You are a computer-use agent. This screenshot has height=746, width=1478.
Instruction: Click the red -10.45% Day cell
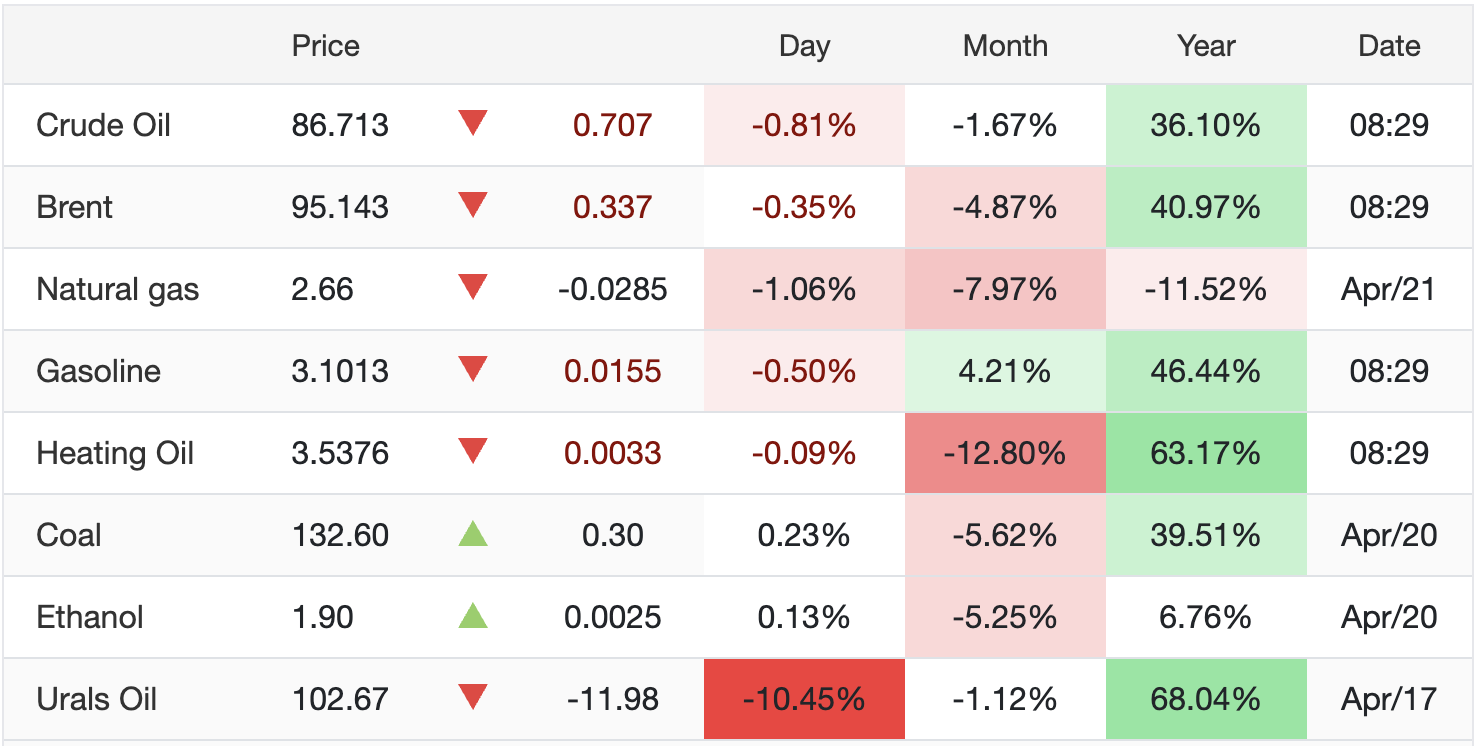804,699
